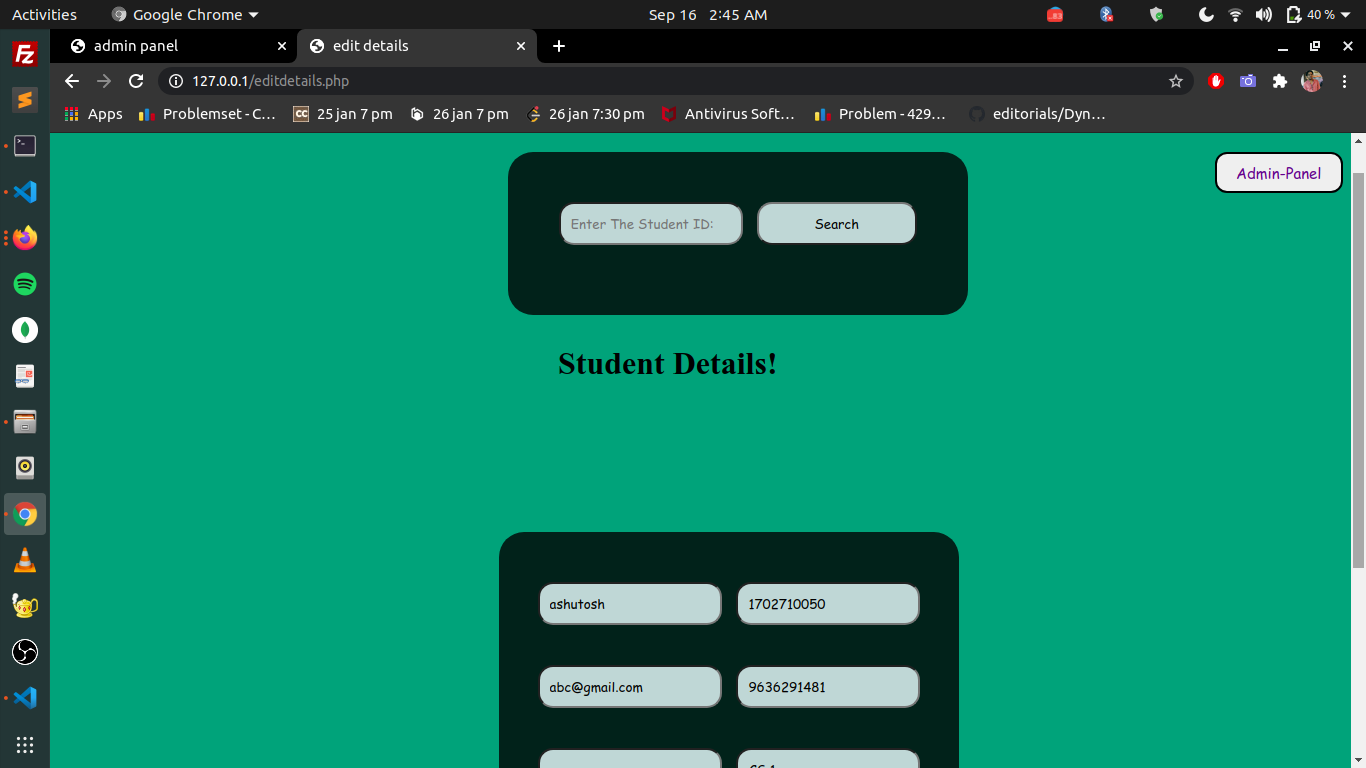1366x768 pixels.
Task: Select the Google Chrome dock icon
Action: [25, 514]
